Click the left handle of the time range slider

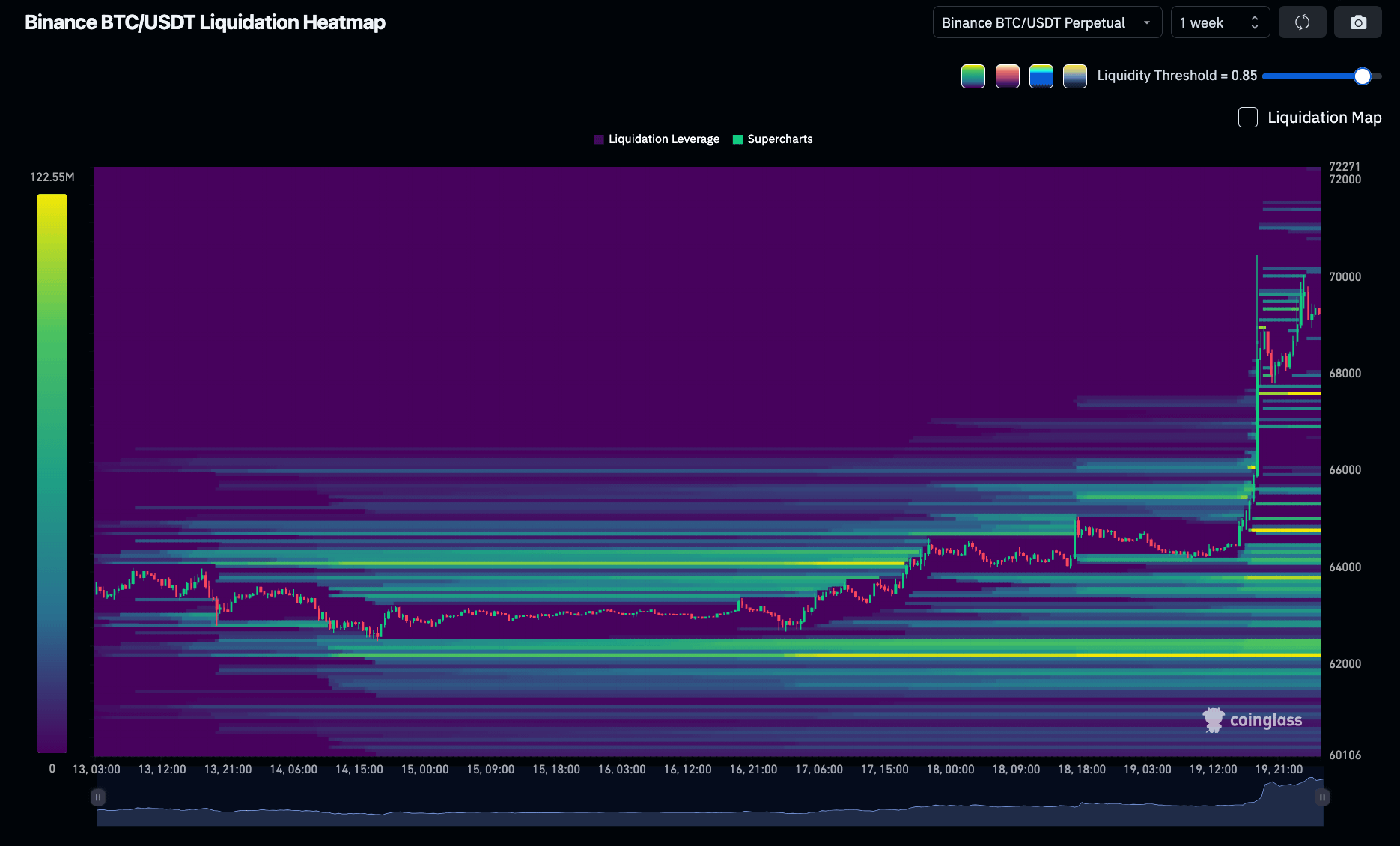tap(97, 797)
